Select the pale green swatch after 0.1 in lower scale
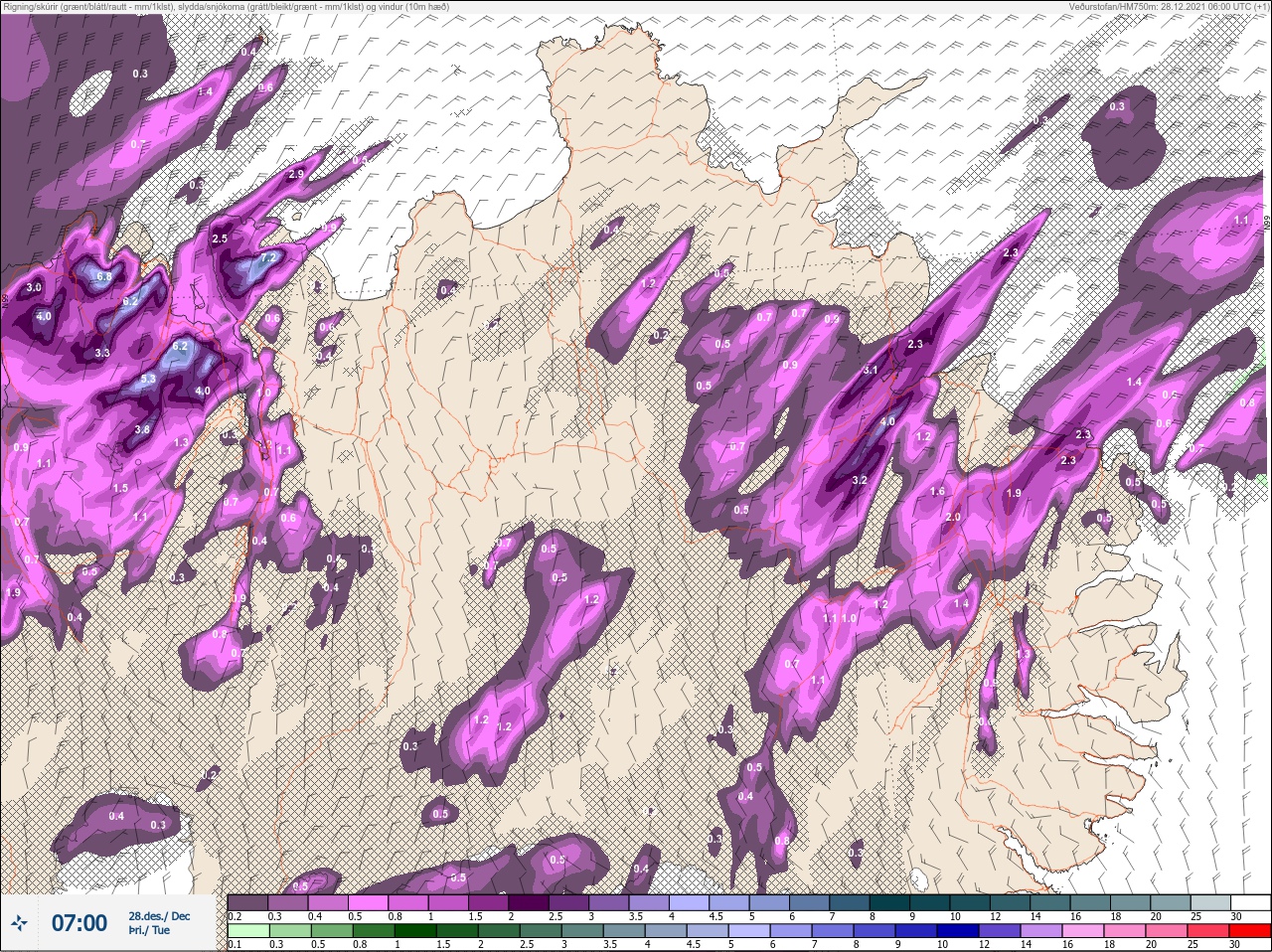This screenshot has height=952, width=1272. point(248,930)
